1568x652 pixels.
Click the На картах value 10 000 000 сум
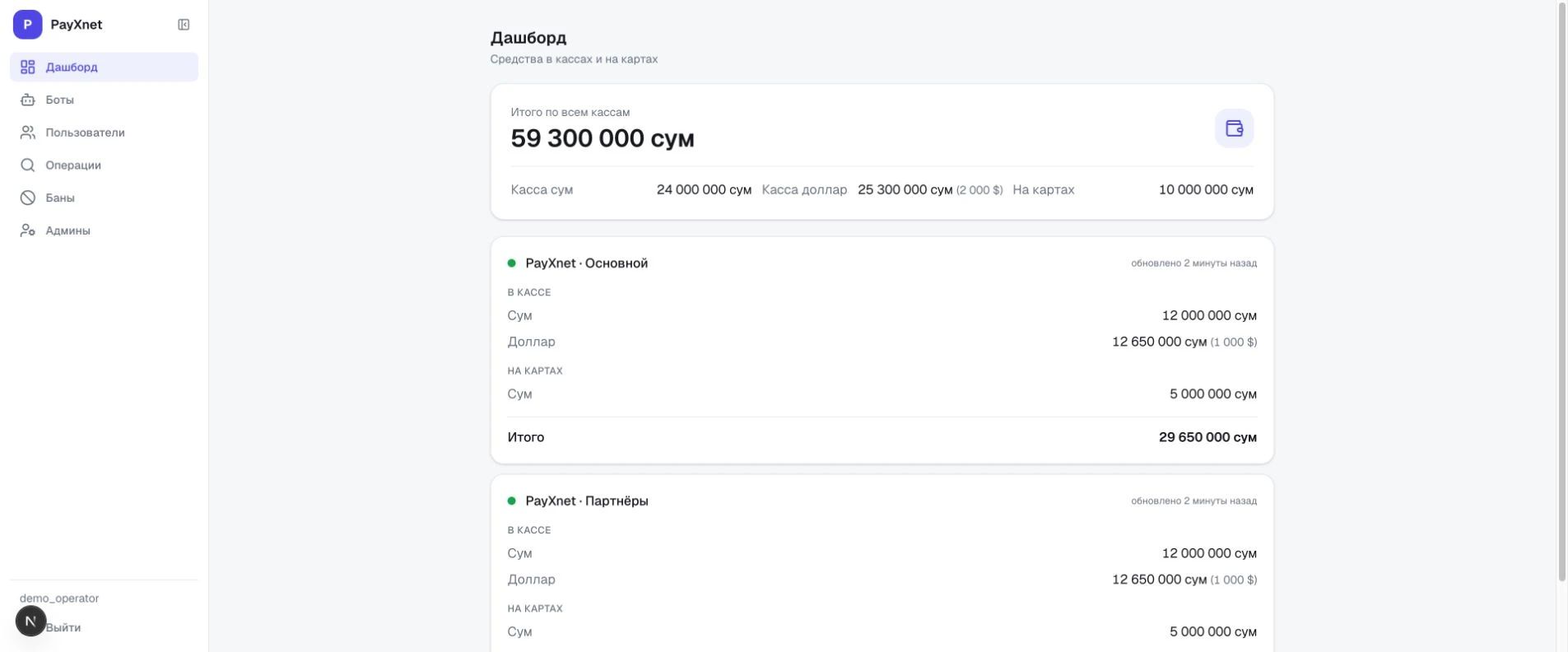(1206, 189)
